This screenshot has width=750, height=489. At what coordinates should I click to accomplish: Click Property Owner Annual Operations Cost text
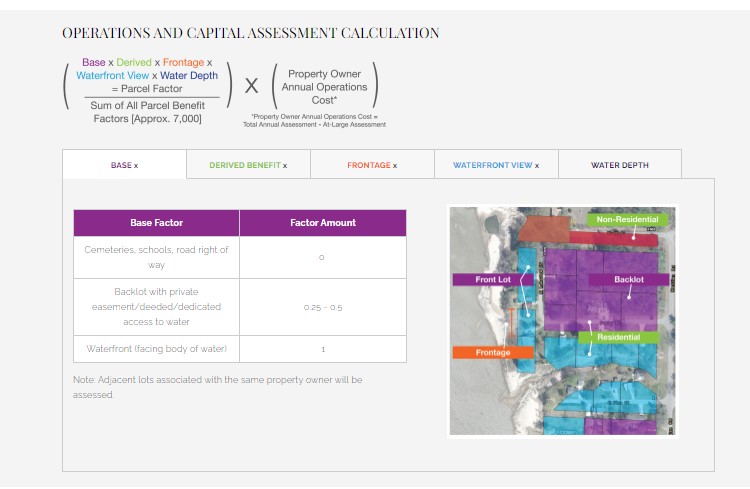(327, 87)
